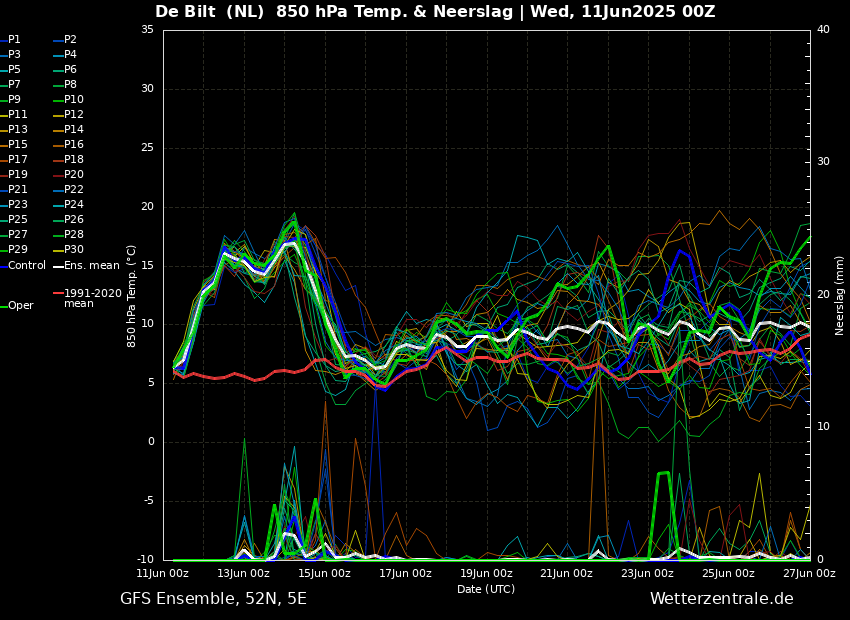The height and width of the screenshot is (620, 850).
Task: Select the P6 legend label
Action: 70,69
